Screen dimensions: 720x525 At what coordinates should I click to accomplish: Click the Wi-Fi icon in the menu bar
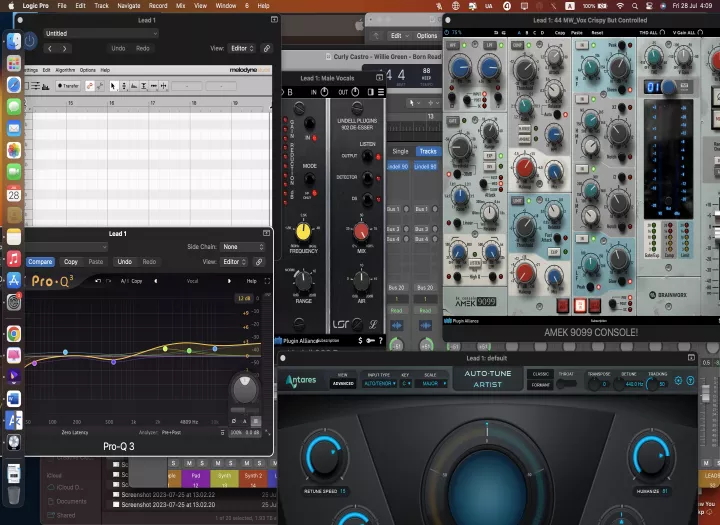tap(620, 6)
